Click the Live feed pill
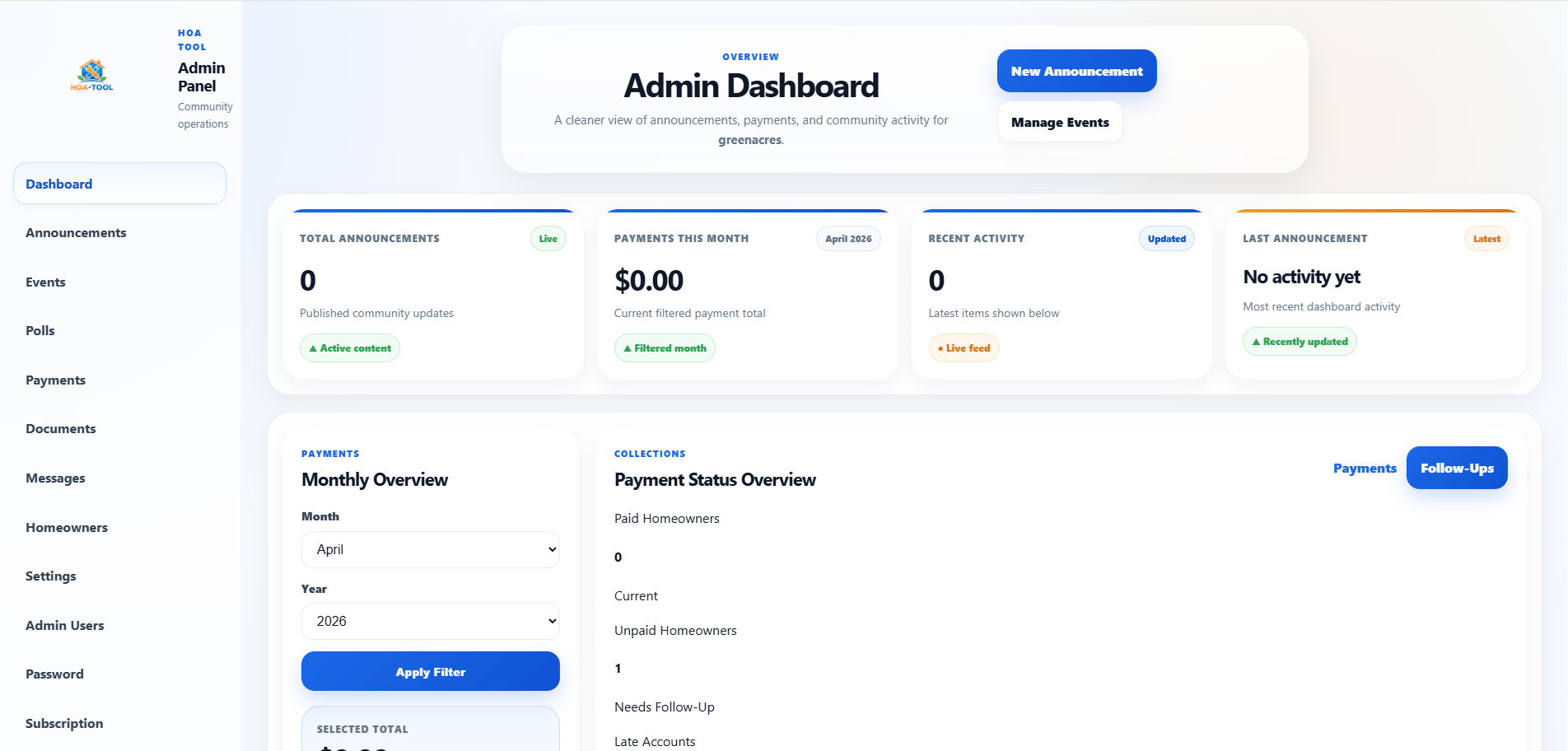 [x=964, y=348]
